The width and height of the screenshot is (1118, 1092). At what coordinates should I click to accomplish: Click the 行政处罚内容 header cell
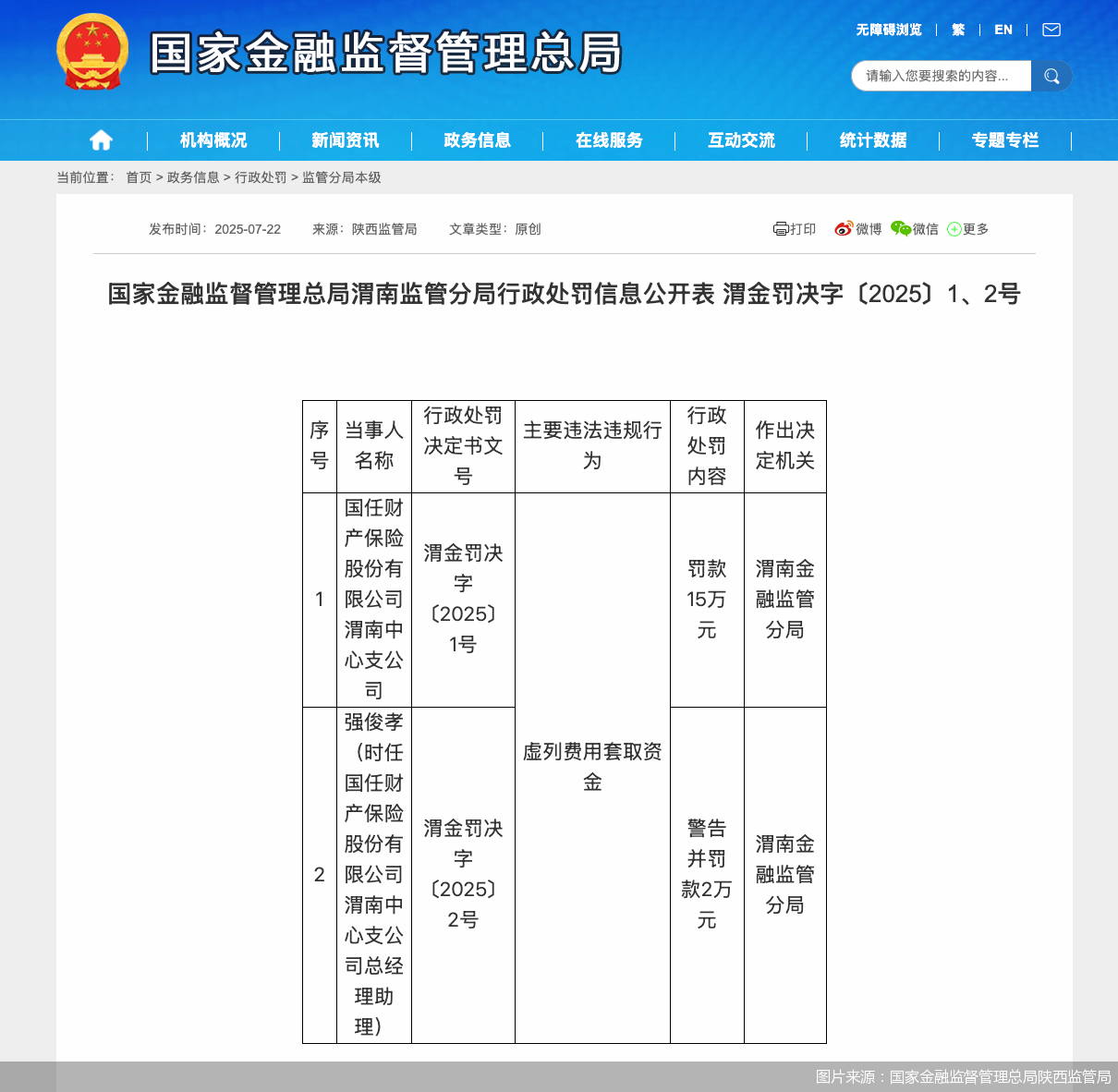pos(707,446)
